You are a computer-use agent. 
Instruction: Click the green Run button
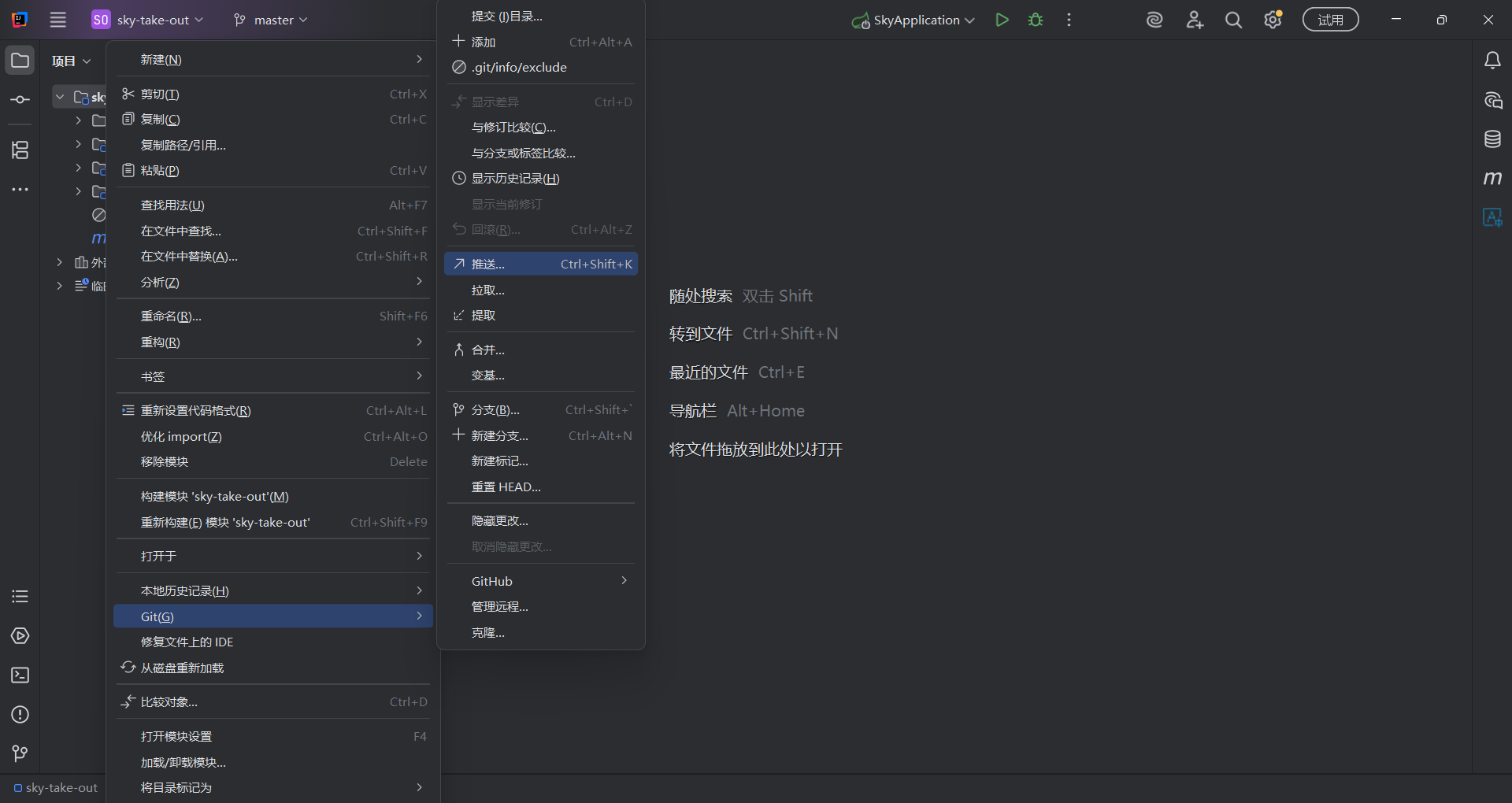coord(1002,20)
